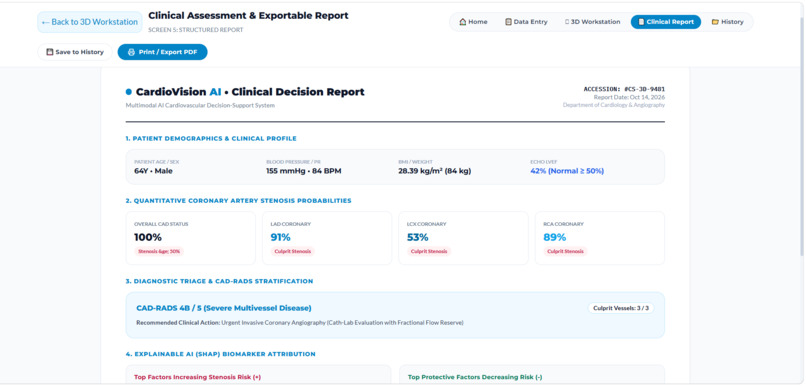Image resolution: width=806 pixels, height=386 pixels.
Task: Click RCA Coronary 89% value
Action: point(555,237)
